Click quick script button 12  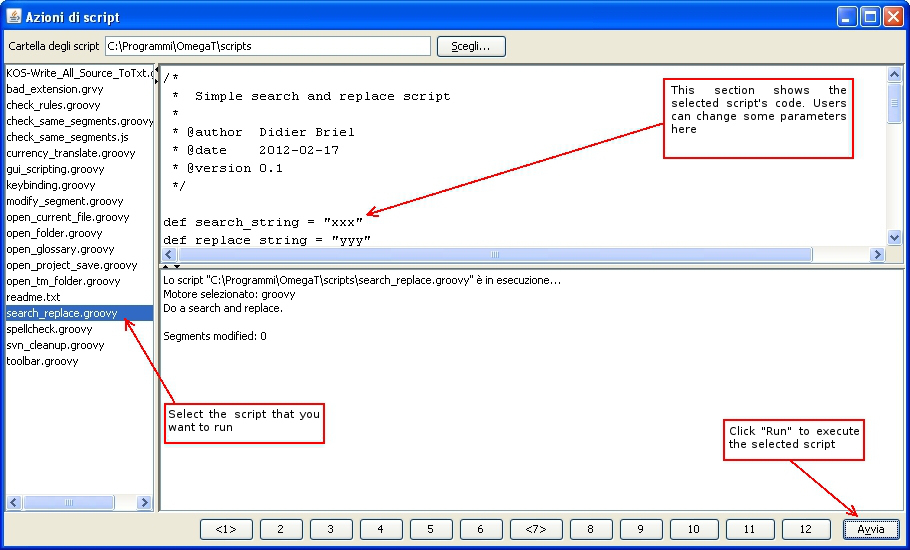(804, 529)
